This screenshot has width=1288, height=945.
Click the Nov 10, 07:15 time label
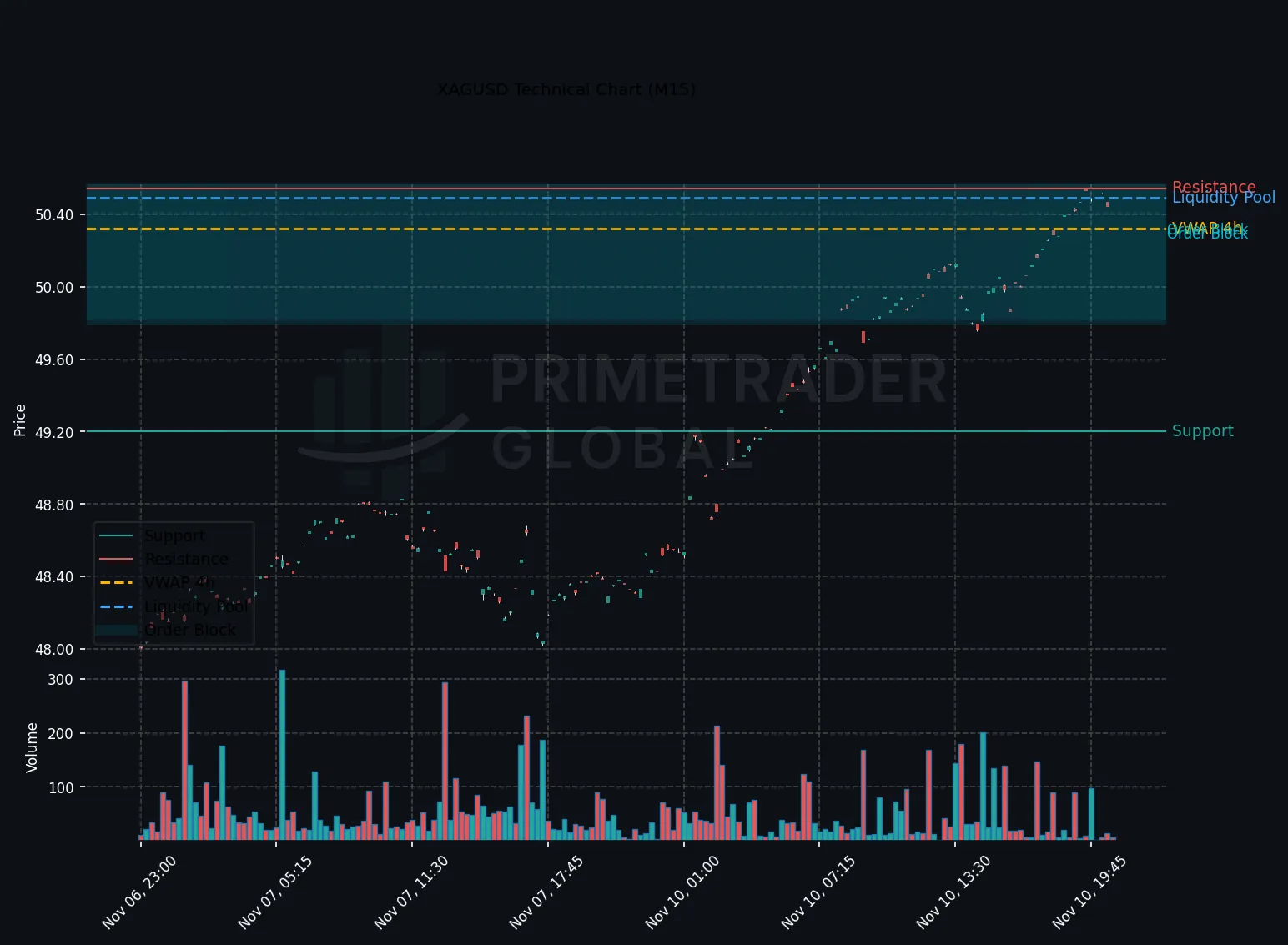point(818,892)
